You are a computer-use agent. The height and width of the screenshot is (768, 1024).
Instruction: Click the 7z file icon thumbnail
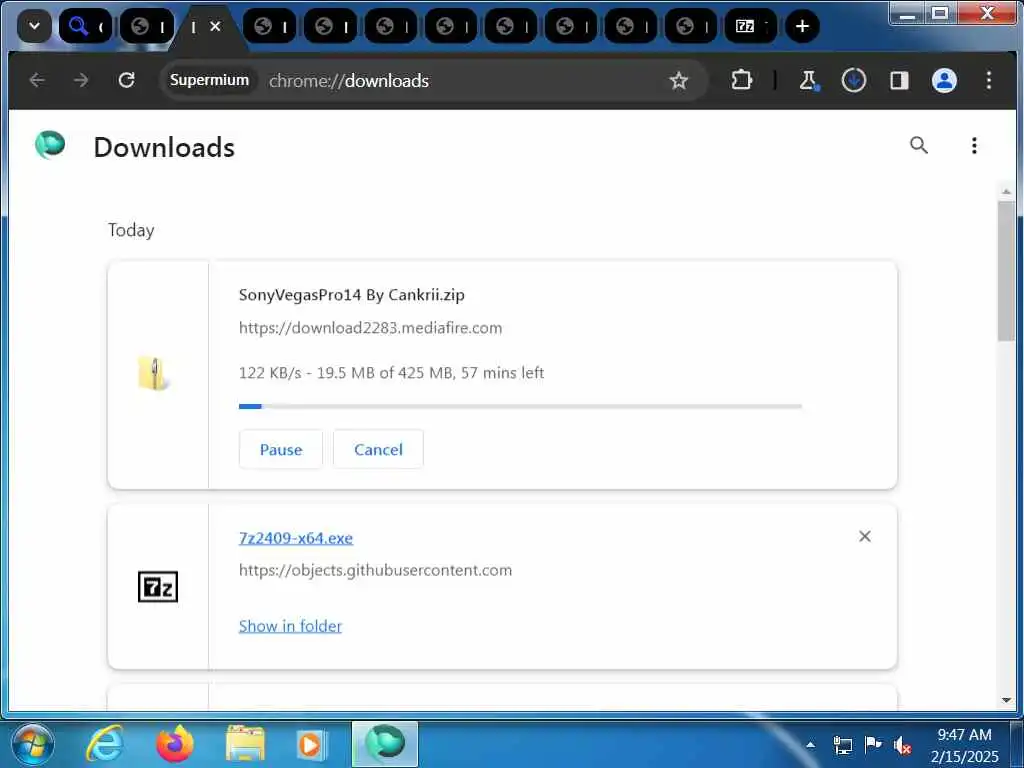coord(158,586)
